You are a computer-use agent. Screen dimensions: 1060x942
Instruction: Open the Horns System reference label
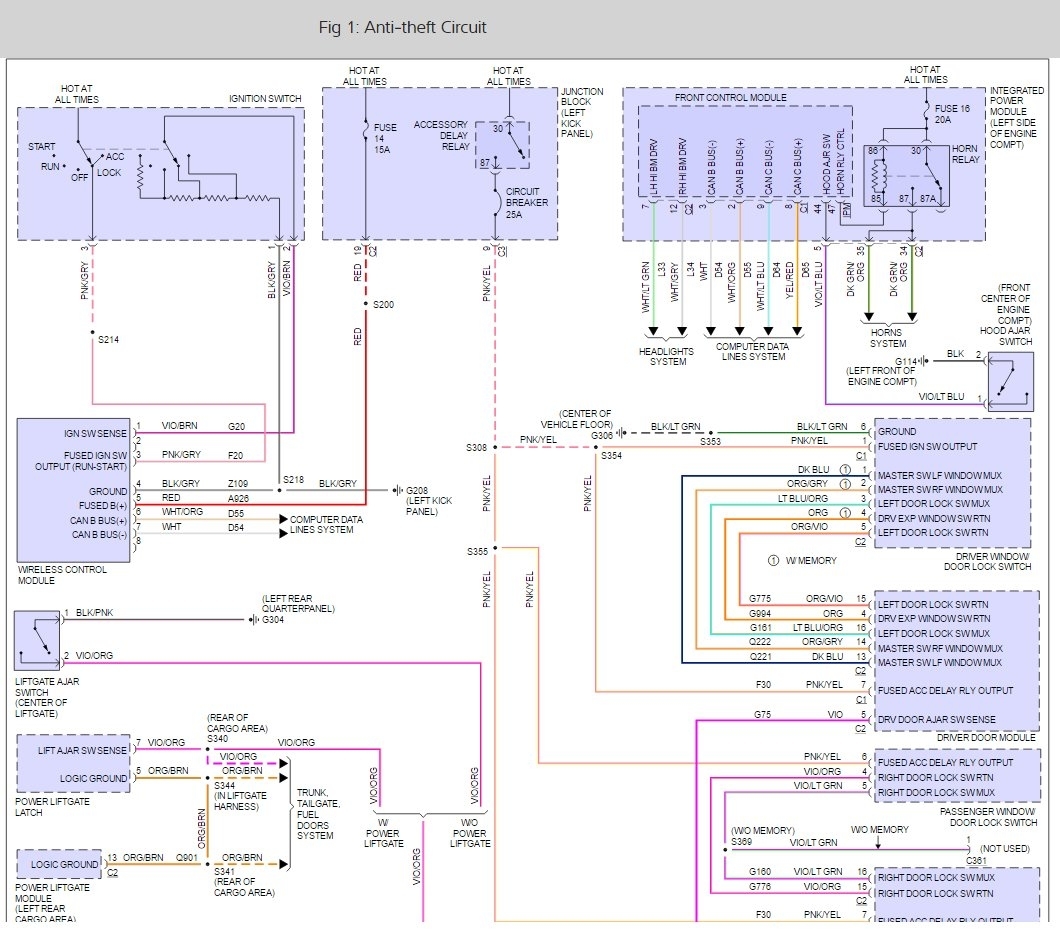tap(886, 338)
